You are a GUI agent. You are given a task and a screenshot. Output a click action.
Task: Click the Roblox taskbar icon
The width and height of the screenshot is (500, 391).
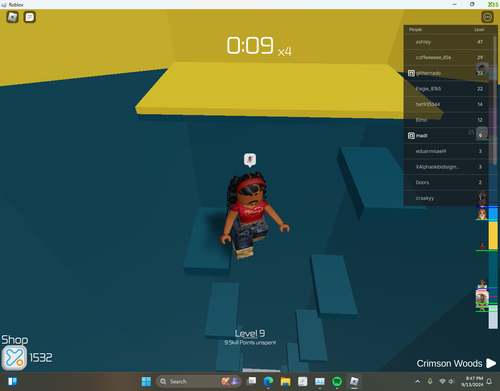pyautogui.click(x=354, y=381)
